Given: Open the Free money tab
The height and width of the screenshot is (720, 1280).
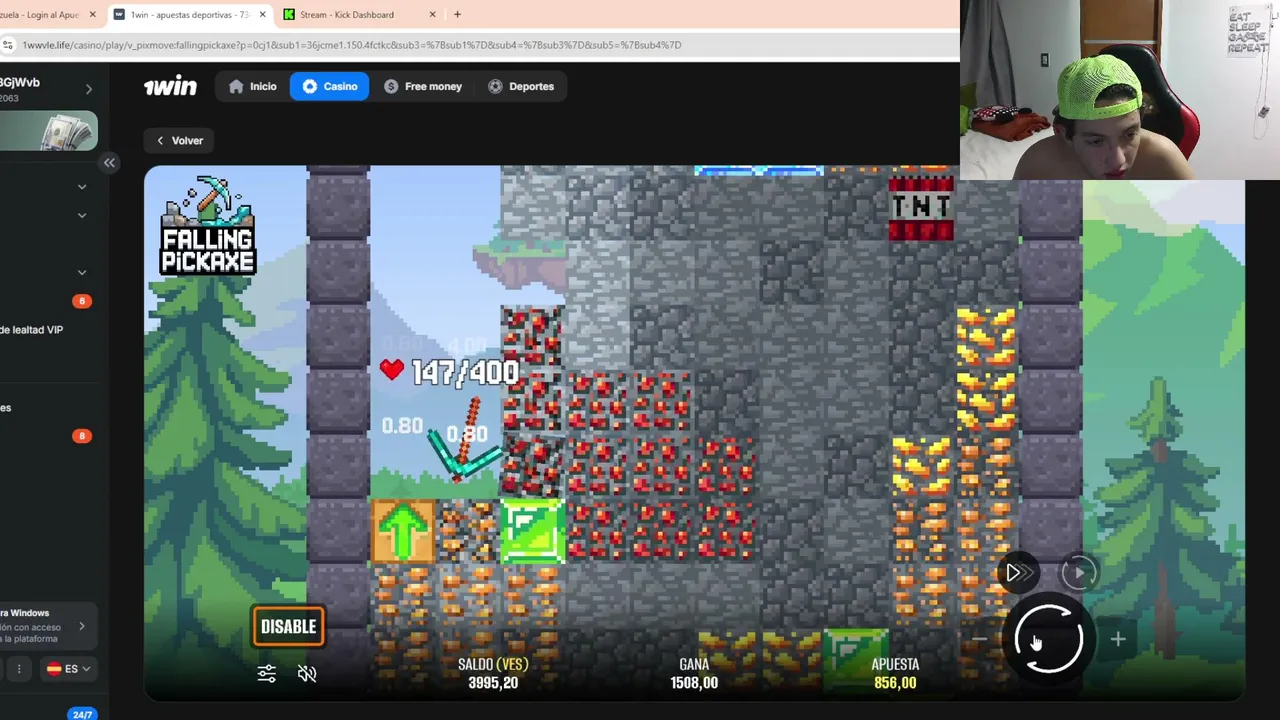Looking at the screenshot, I should (423, 86).
